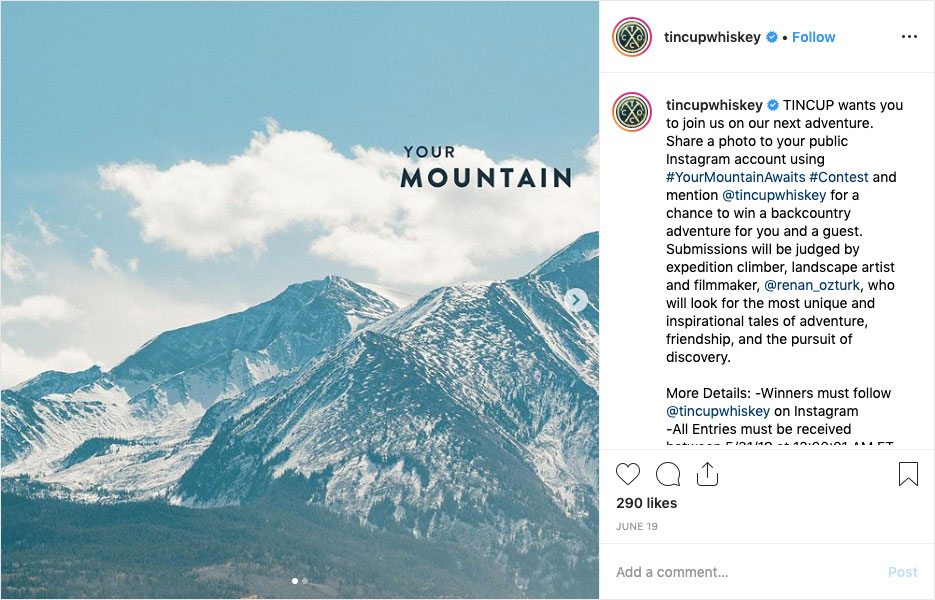Click the Follow link

point(813,36)
